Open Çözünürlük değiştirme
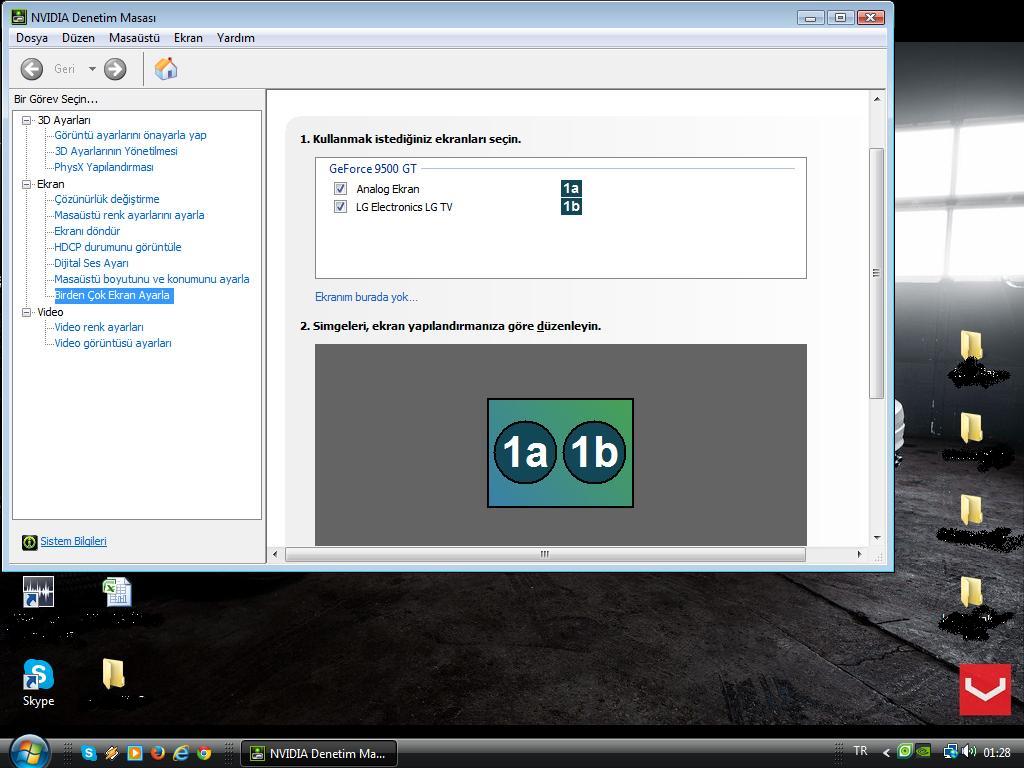Screen dimensions: 1024x768 [106, 199]
